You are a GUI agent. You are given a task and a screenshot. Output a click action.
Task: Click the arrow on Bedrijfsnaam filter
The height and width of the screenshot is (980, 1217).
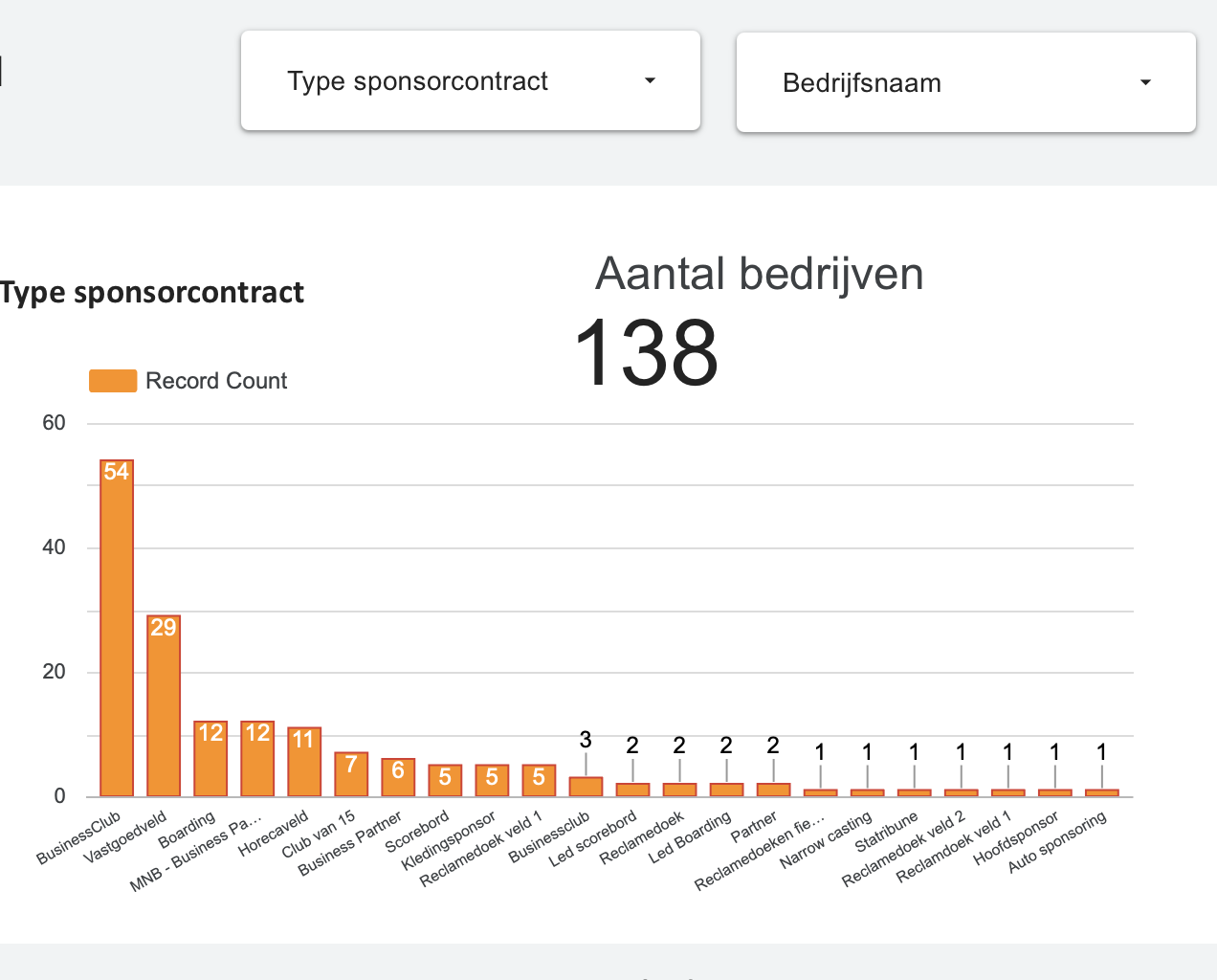1145,83
